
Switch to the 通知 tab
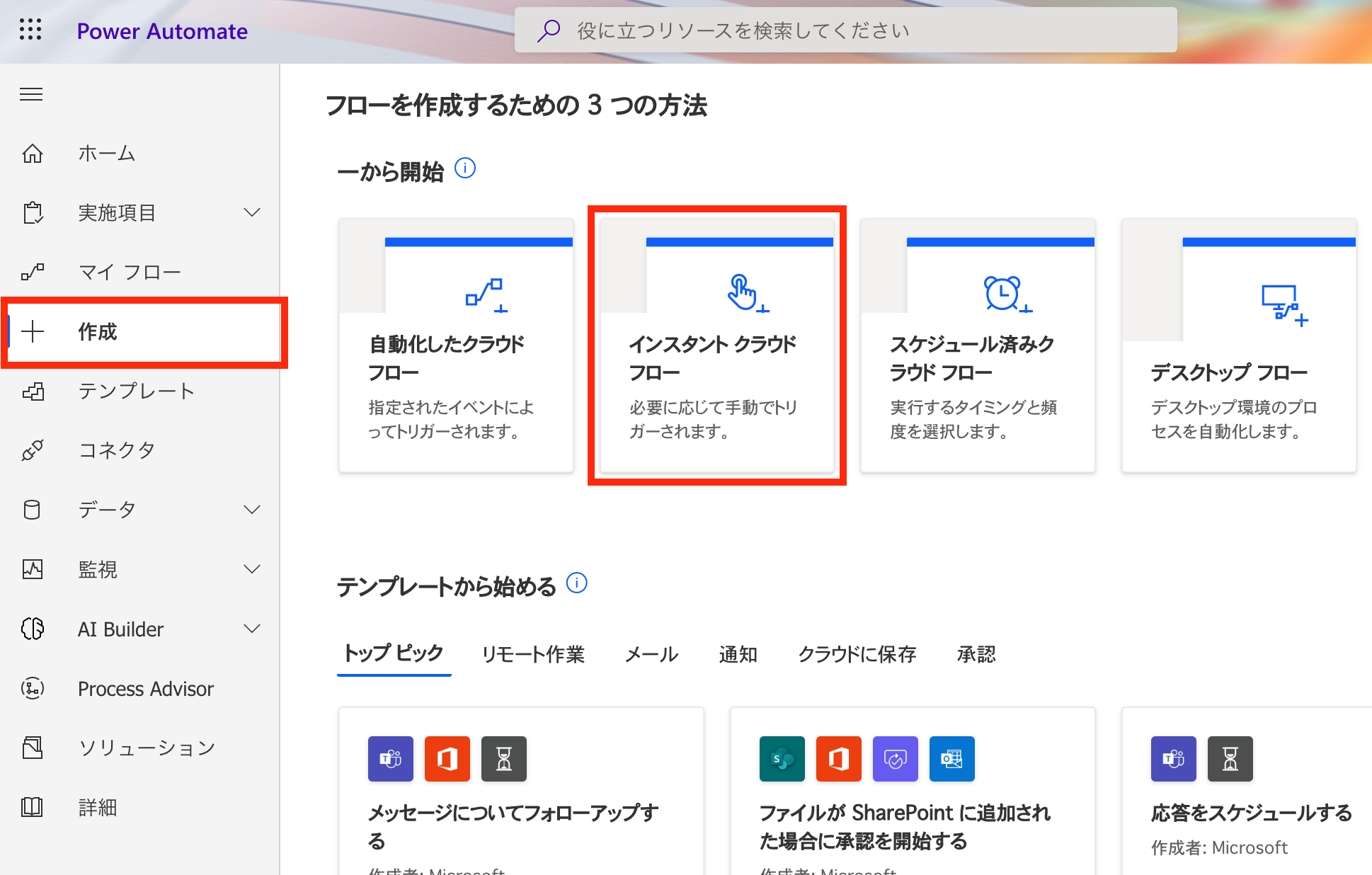[x=738, y=654]
